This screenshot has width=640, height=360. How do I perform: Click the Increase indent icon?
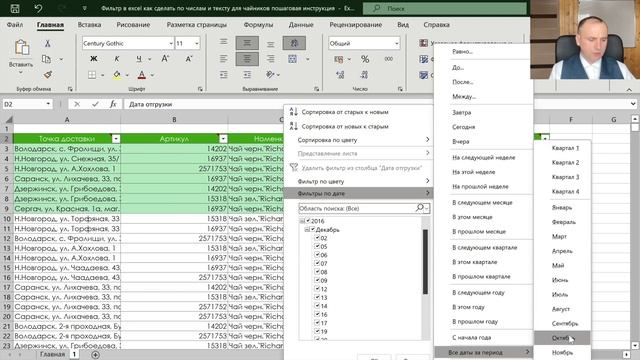[x=247, y=75]
